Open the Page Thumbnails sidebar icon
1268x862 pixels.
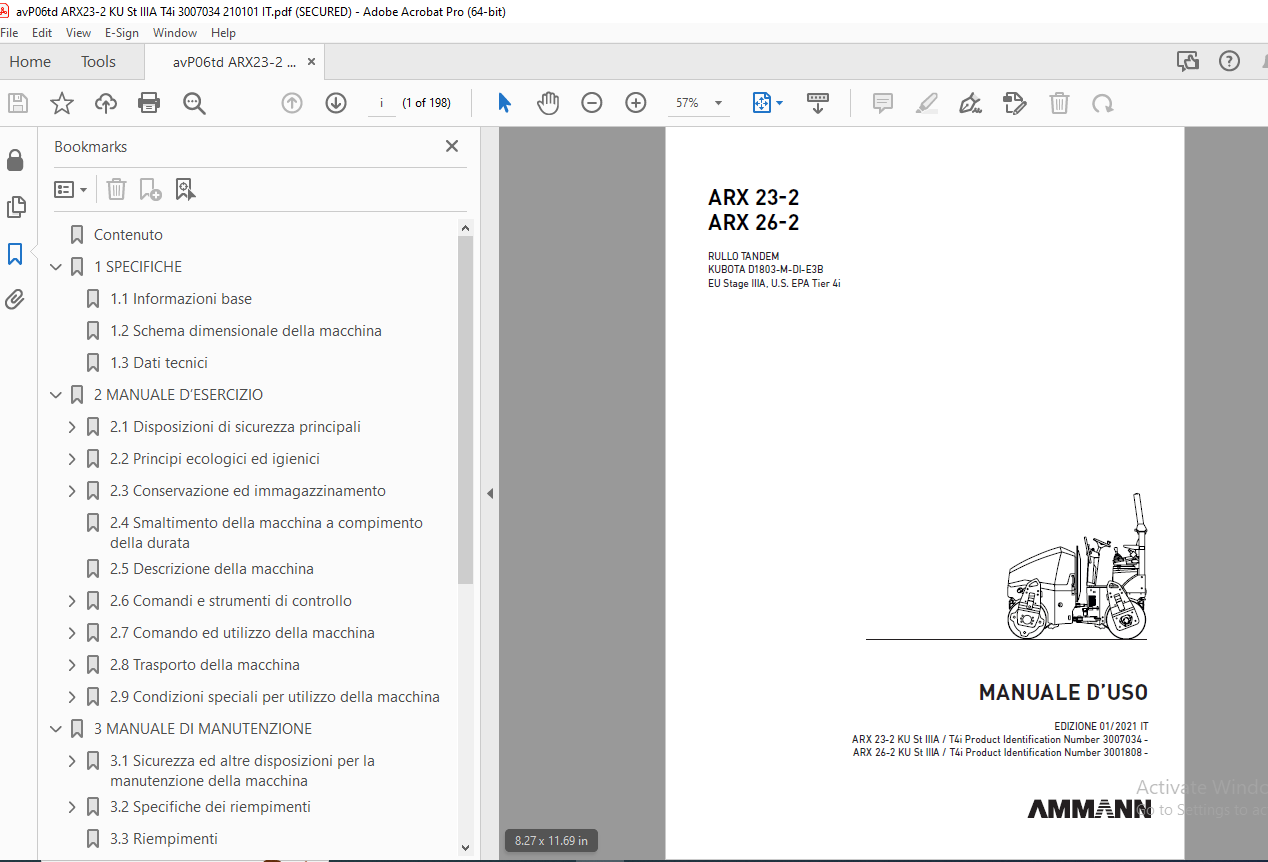pos(15,207)
